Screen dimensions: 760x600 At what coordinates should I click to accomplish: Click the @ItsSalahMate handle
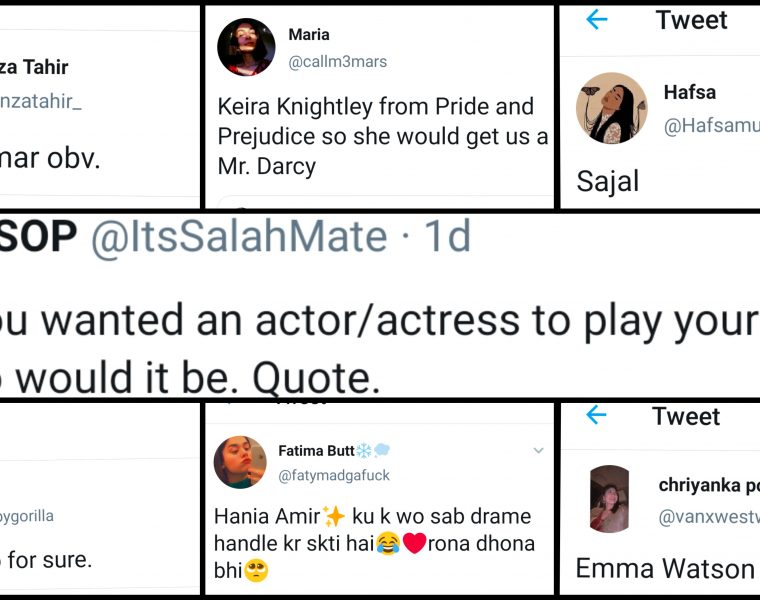(238, 237)
